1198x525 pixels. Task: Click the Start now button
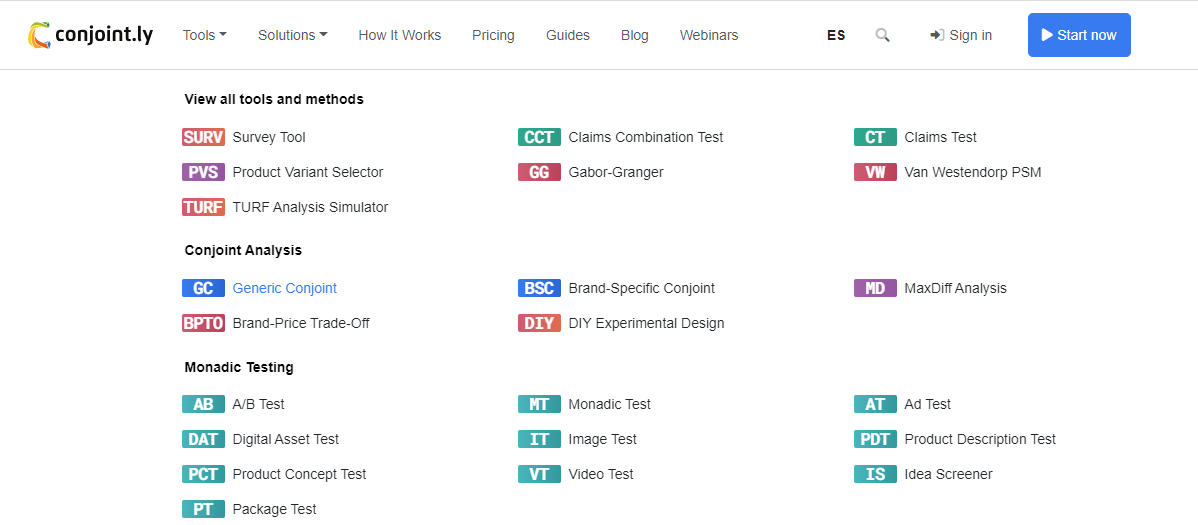coord(1079,35)
